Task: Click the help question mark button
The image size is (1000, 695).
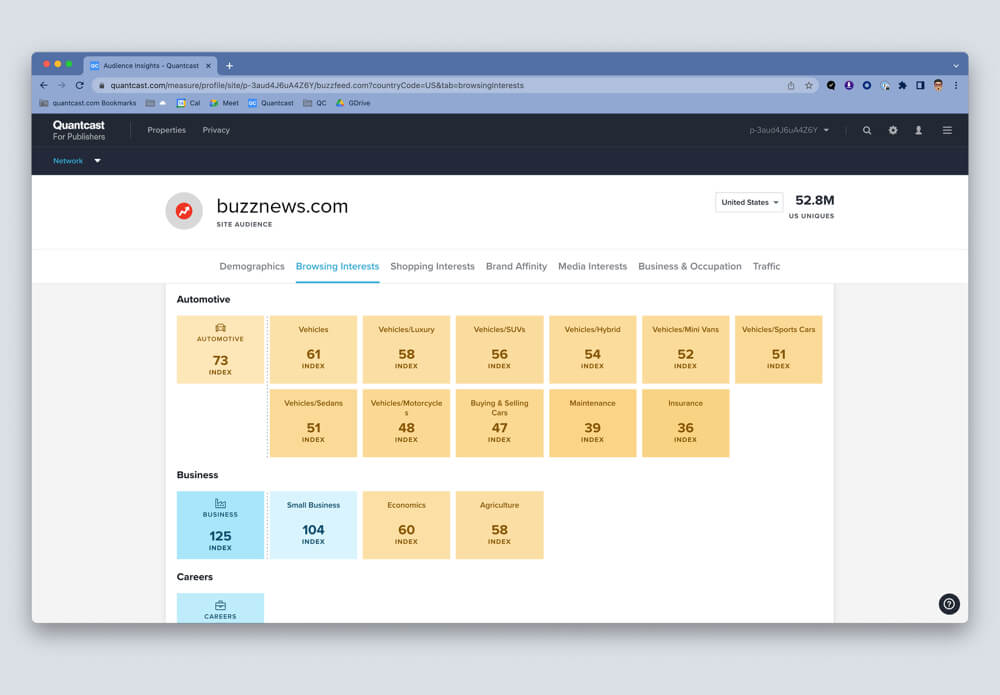Action: click(949, 604)
